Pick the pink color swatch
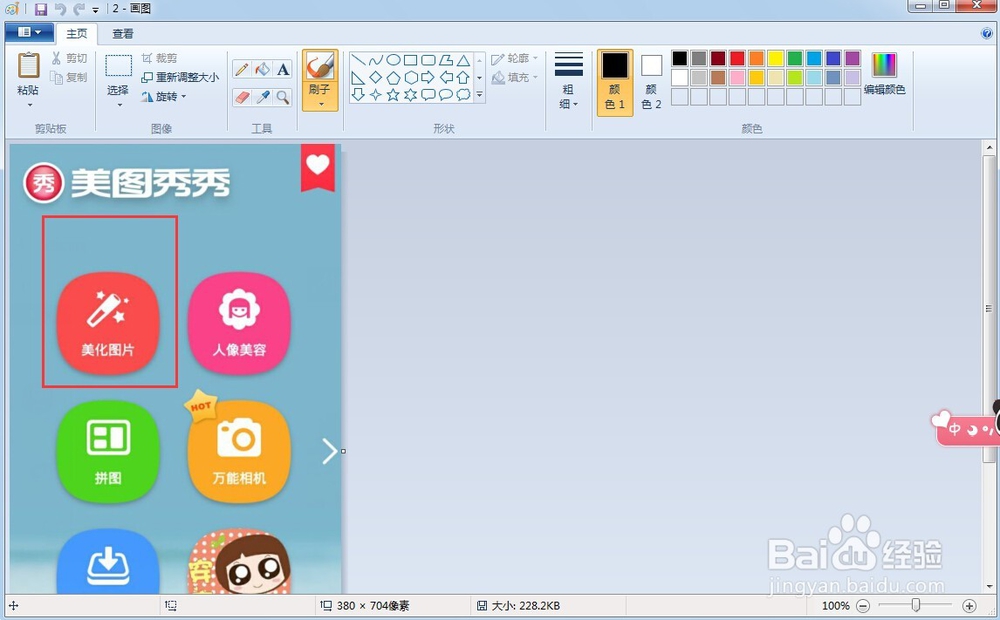This screenshot has height=620, width=1000. click(737, 78)
